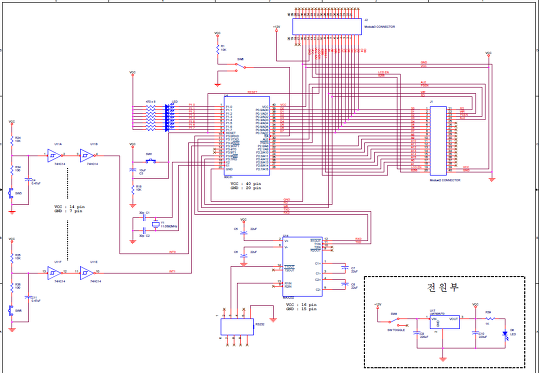Select resistor R1 10K near top
Screen dimensions: 540x373
pyautogui.click(x=218, y=49)
